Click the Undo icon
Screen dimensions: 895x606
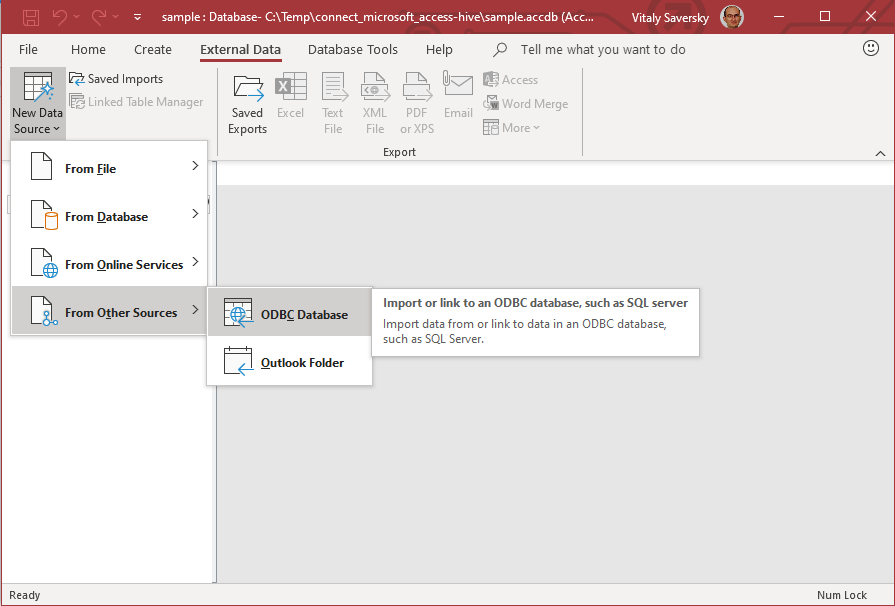(x=59, y=17)
